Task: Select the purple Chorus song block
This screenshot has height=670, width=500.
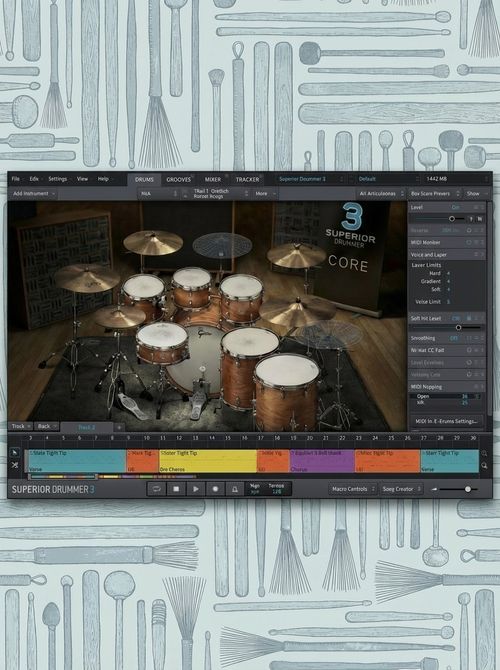Action: point(322,461)
